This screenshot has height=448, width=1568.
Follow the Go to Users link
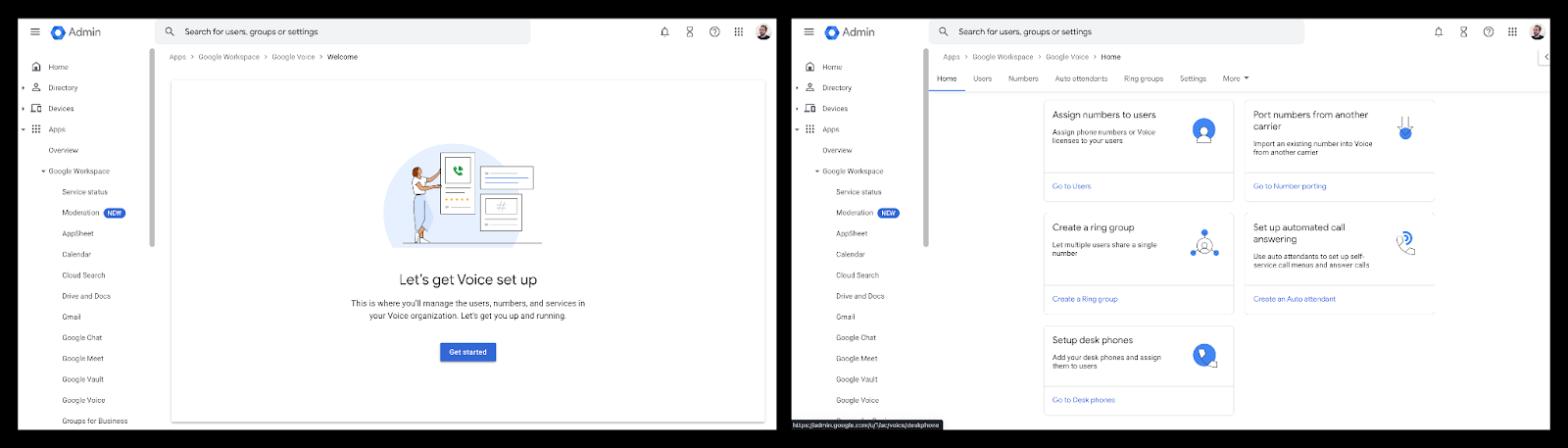click(x=1071, y=186)
